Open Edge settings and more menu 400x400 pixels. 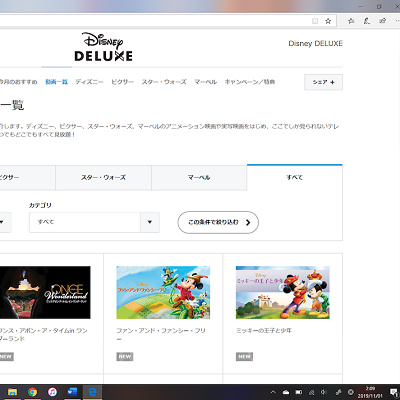[x=397, y=21]
